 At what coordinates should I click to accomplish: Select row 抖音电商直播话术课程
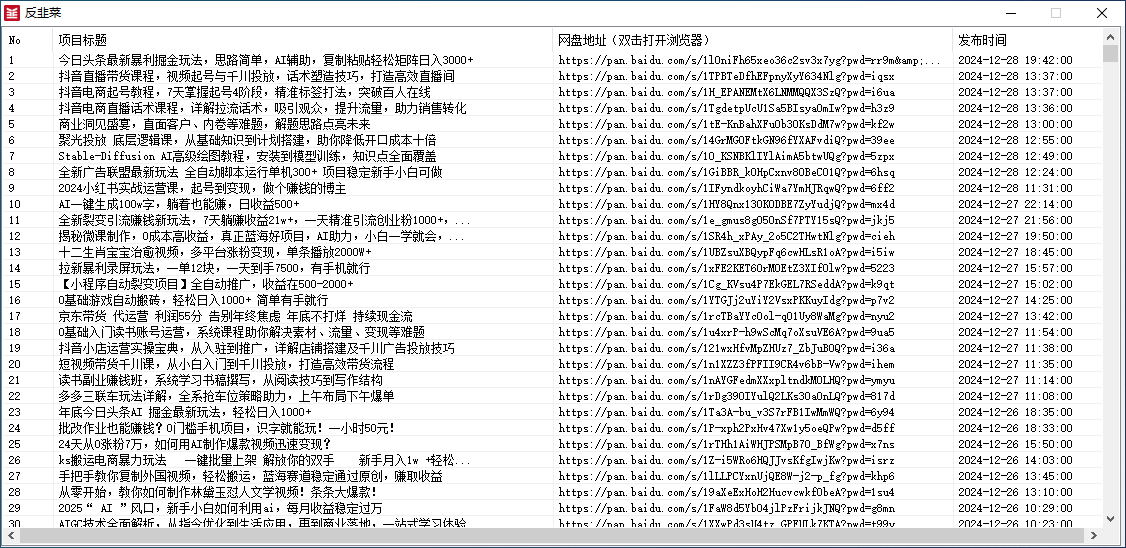(x=552, y=108)
